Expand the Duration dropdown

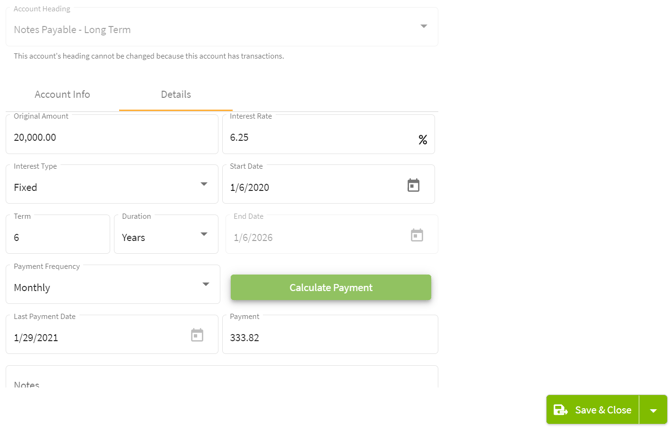(204, 235)
